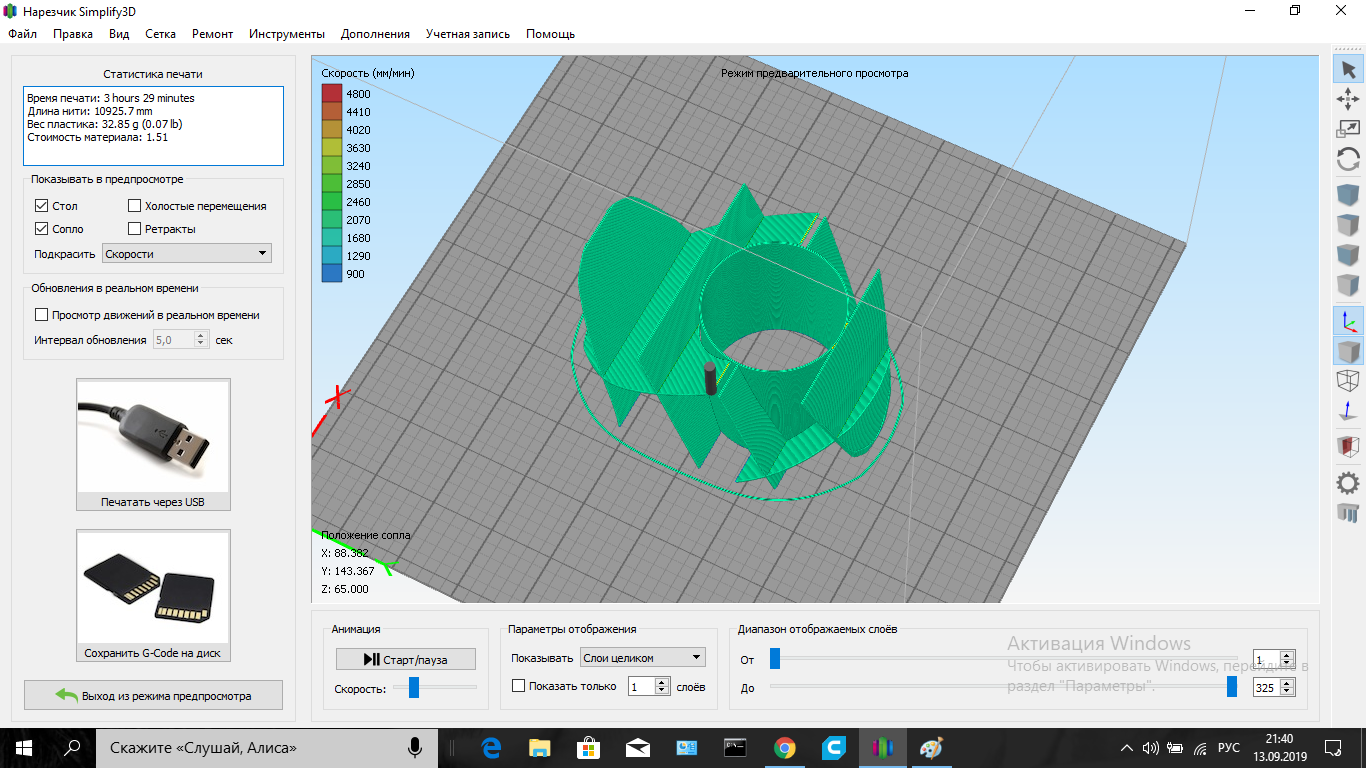The width and height of the screenshot is (1366, 768).
Task: Toggle the coordinate axes display icon
Action: click(1348, 321)
